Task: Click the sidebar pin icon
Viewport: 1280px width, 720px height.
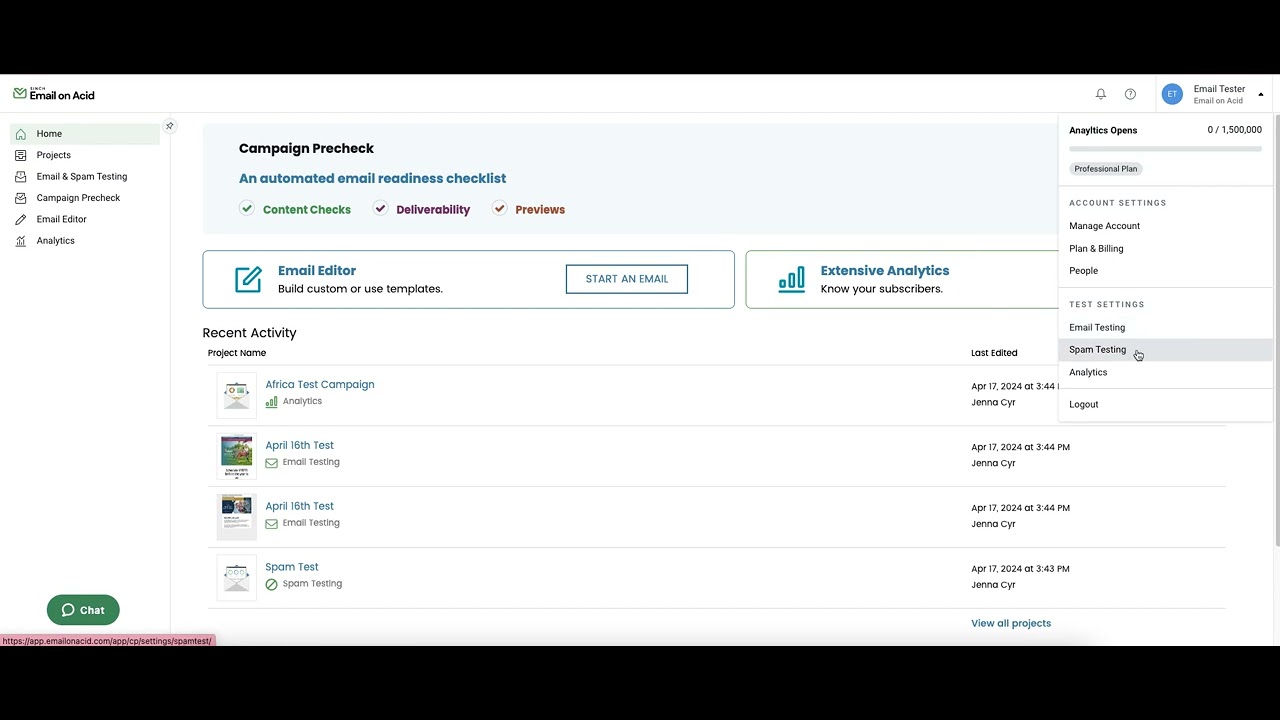Action: coord(170,126)
